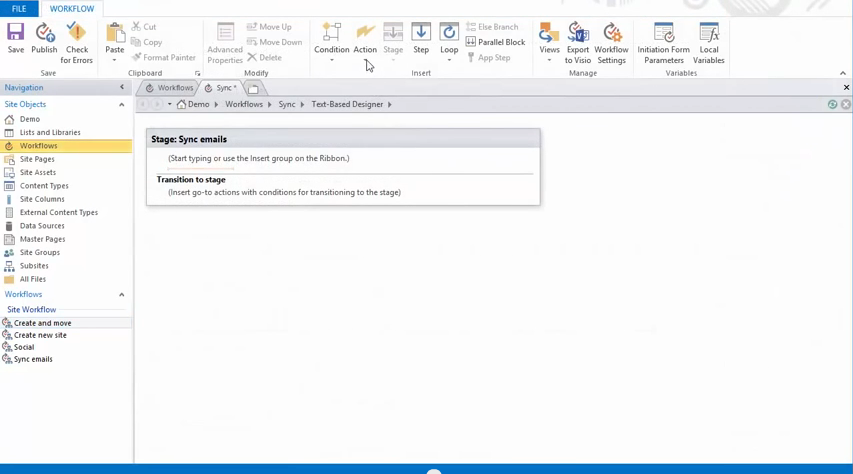Open a new blank document tab
Viewport: 853px width, 474px height.
coord(253,88)
